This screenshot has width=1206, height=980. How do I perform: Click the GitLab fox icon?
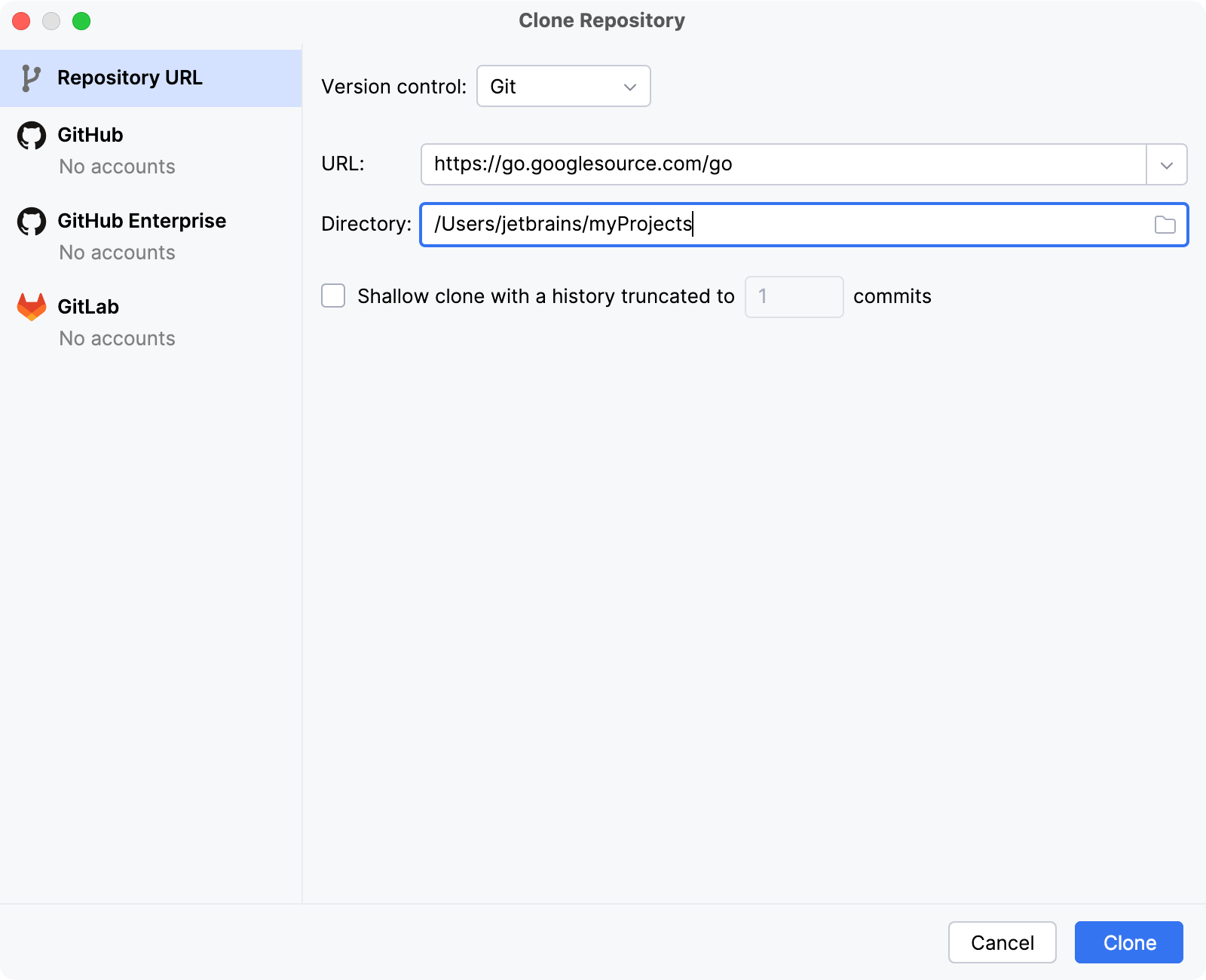pyautogui.click(x=31, y=306)
